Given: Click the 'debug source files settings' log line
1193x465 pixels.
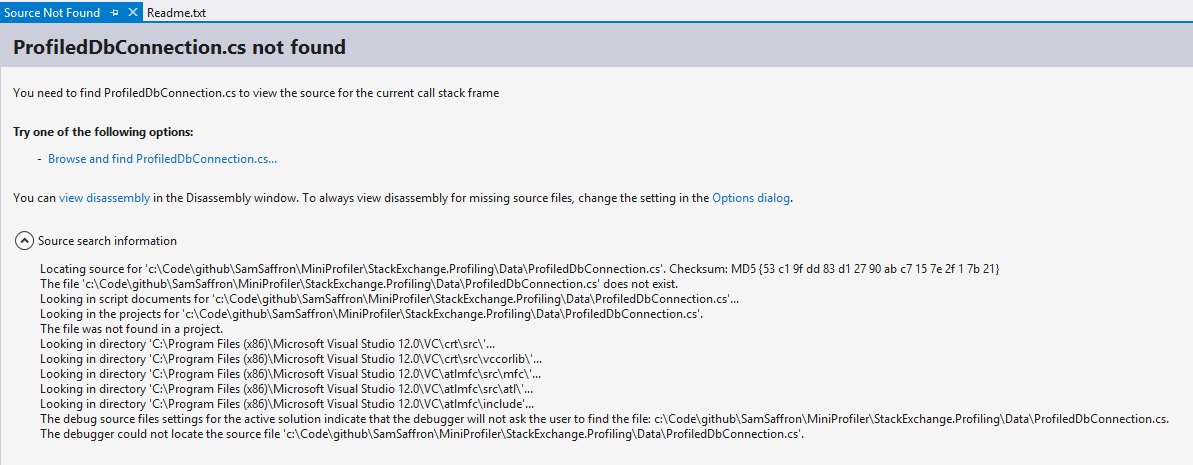Looking at the screenshot, I should 604,419.
